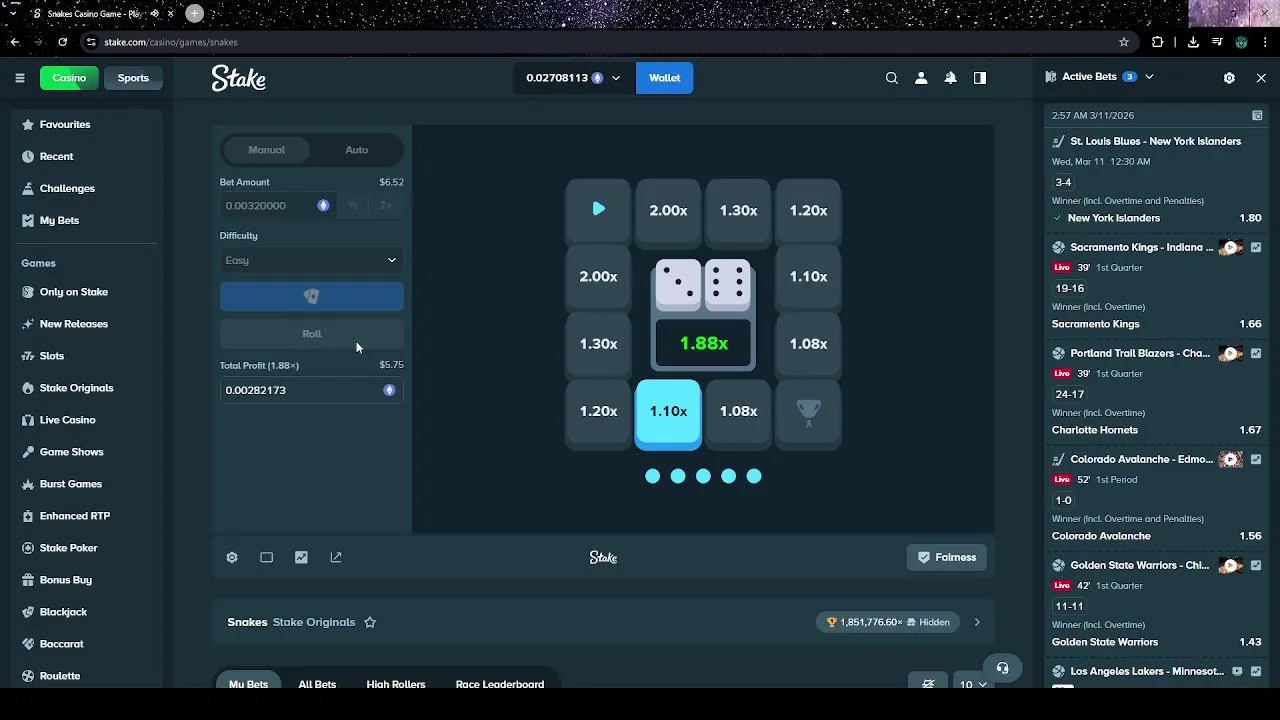The width and height of the screenshot is (1280, 720).
Task: Open the Chrome tab search dropdown
Action: coord(14,14)
